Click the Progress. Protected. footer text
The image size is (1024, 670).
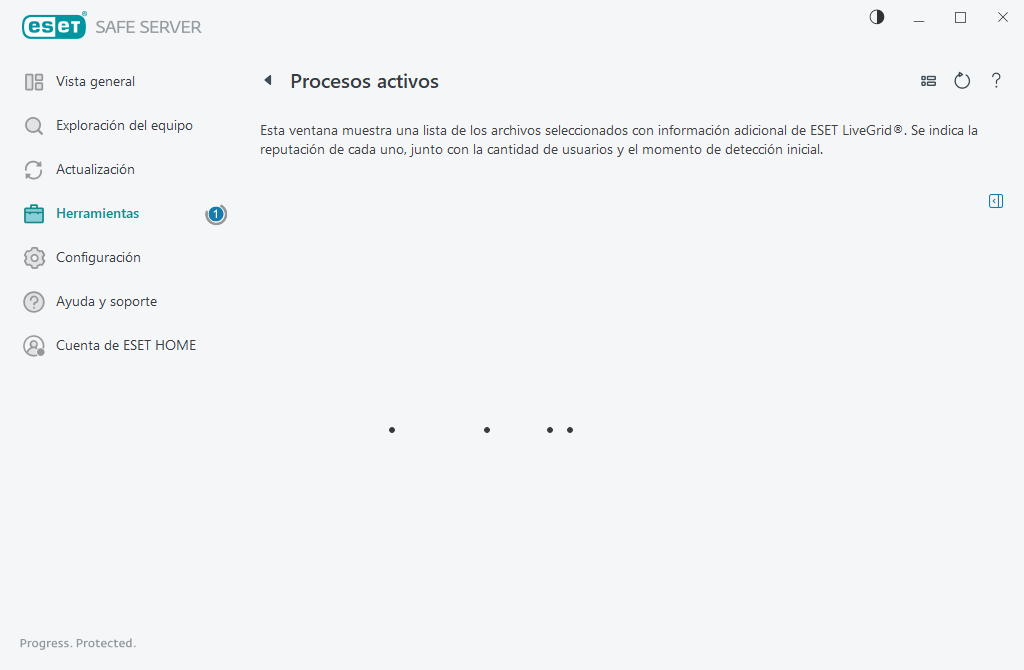78,643
